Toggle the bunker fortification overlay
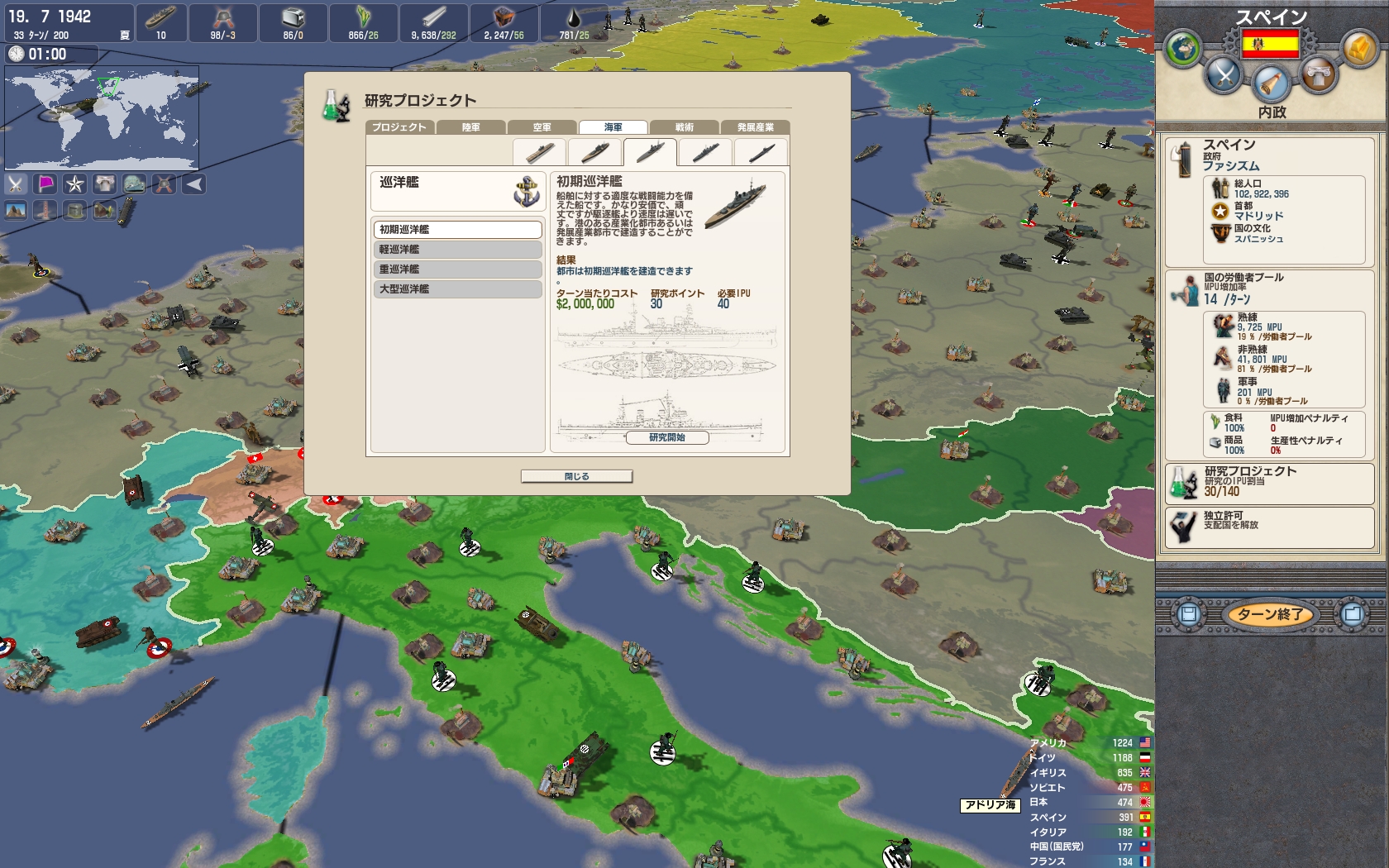The height and width of the screenshot is (868, 1389). point(75,211)
